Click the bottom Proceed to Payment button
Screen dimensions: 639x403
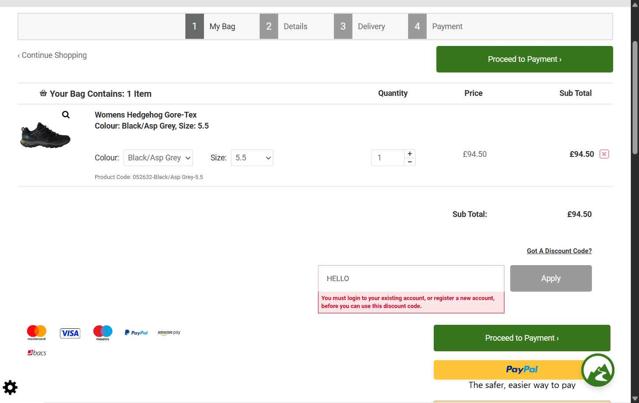point(522,338)
